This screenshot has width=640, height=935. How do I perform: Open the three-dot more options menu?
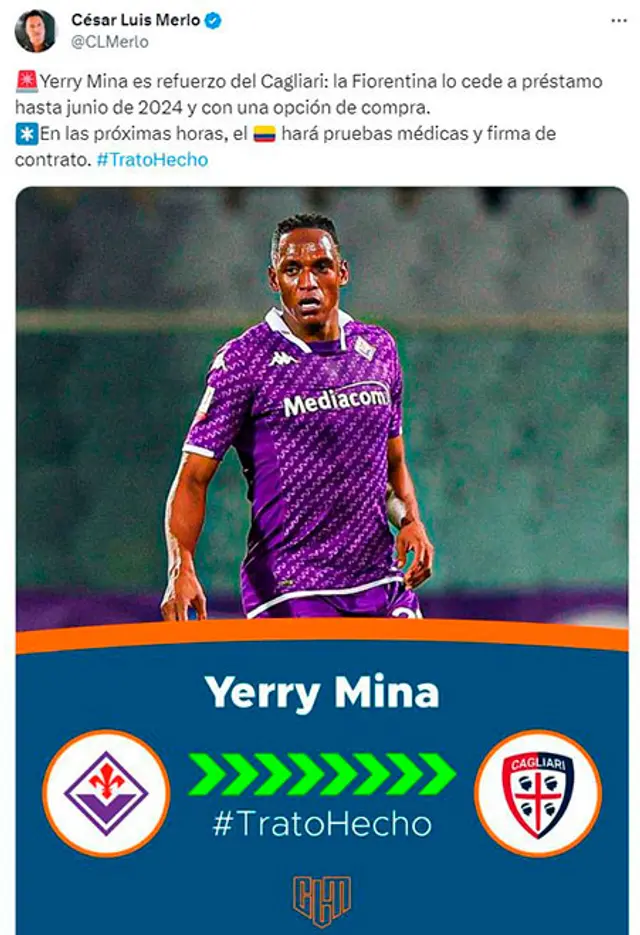619,21
